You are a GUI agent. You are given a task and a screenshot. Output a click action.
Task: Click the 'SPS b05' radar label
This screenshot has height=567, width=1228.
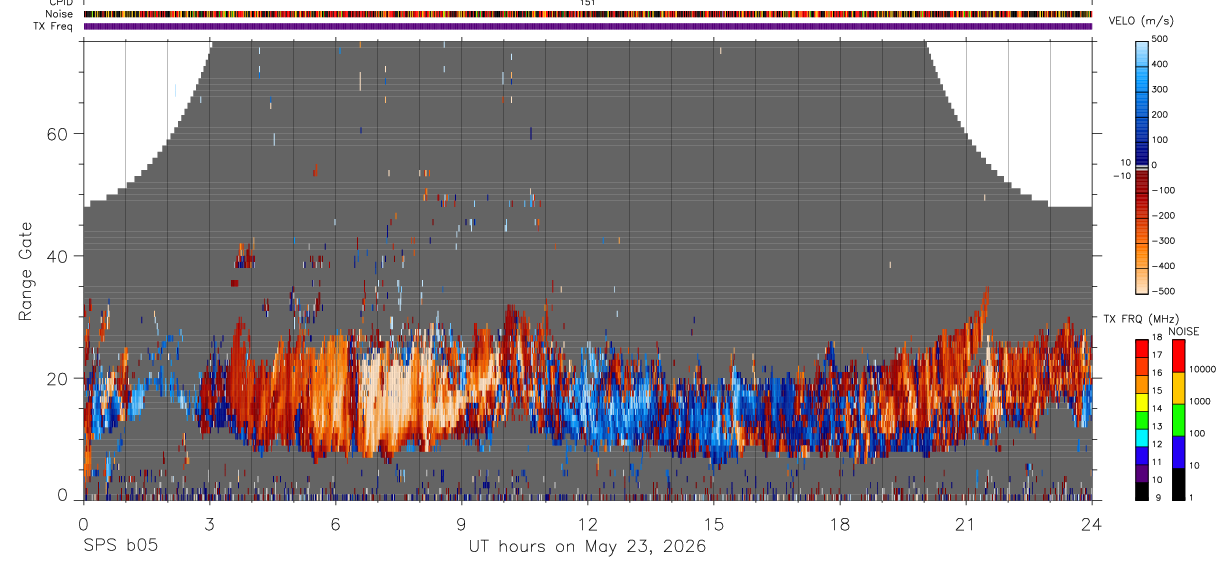[120, 546]
